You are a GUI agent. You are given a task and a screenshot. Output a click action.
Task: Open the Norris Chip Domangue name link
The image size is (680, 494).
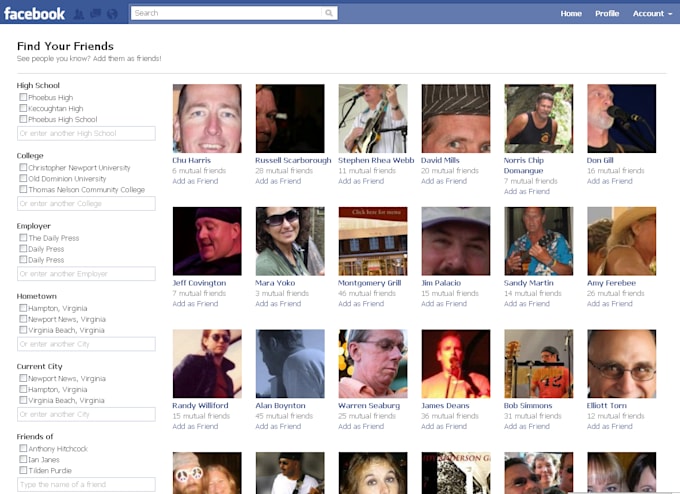coord(523,166)
